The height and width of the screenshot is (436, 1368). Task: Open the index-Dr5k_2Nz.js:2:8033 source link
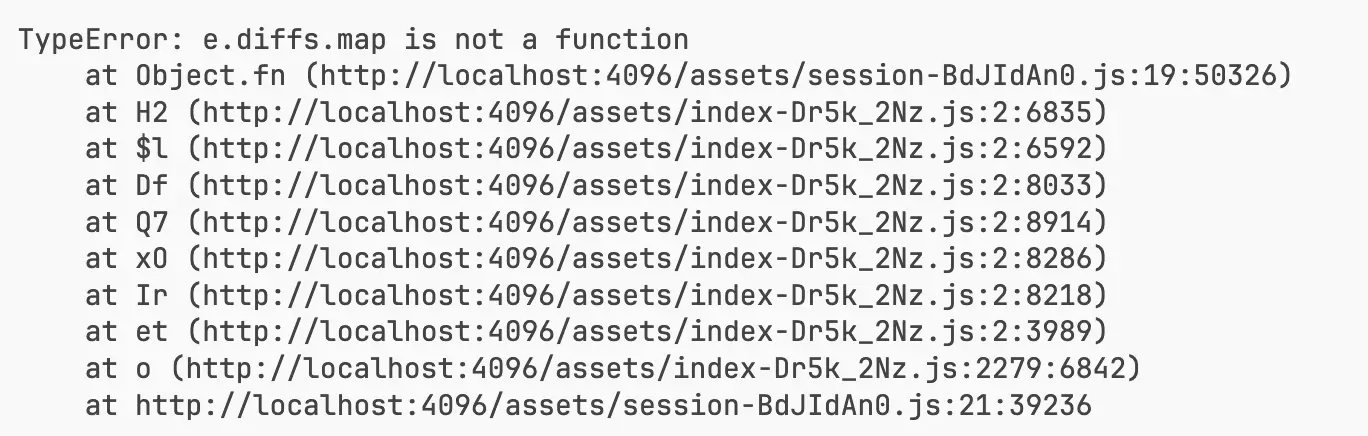click(x=647, y=185)
